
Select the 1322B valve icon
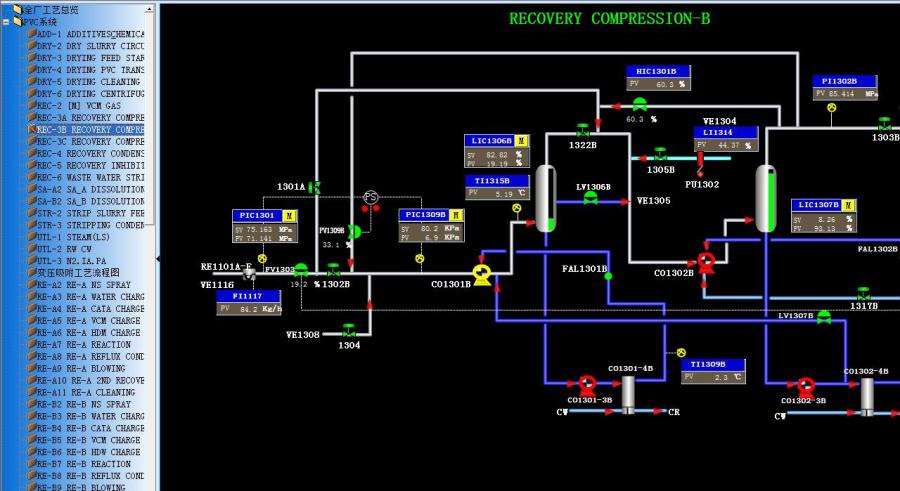583,131
